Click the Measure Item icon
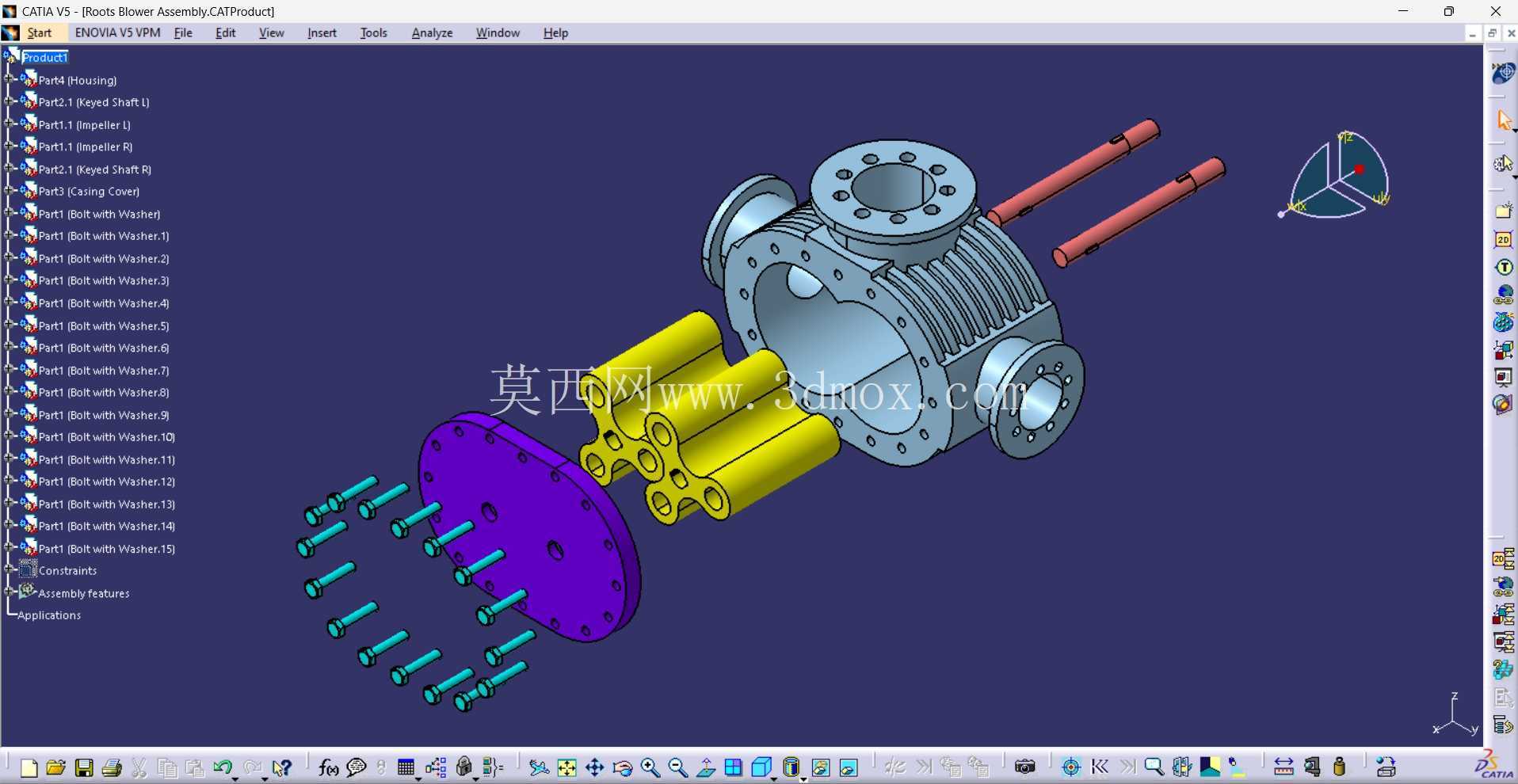The image size is (1518, 784). click(1312, 767)
